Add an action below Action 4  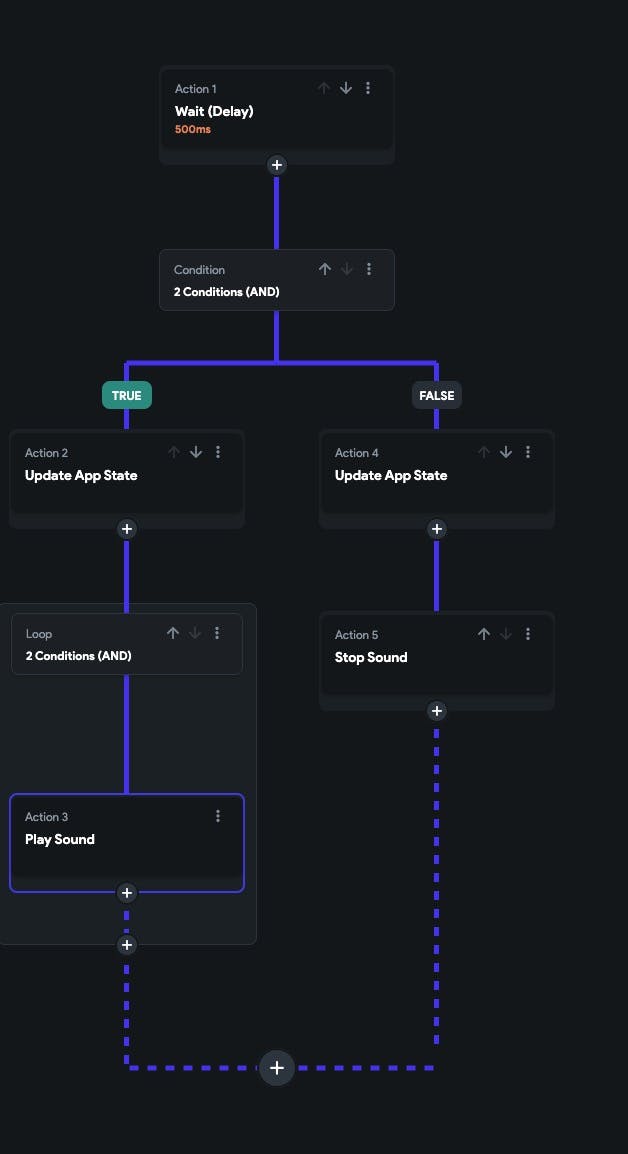point(436,529)
